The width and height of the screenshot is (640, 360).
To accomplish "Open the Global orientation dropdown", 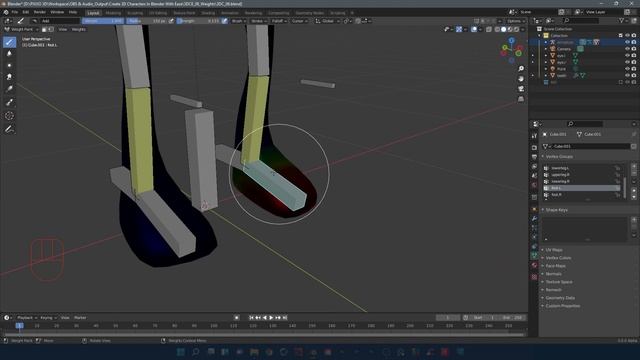I will [x=328, y=21].
